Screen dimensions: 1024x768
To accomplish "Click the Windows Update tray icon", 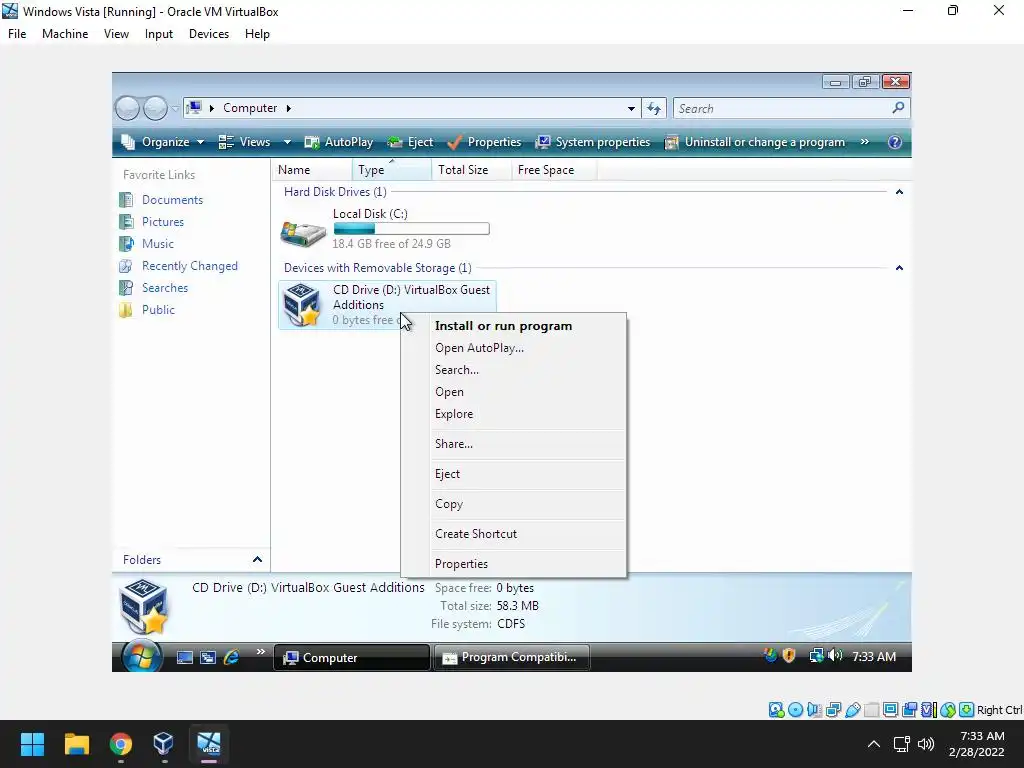I will 771,655.
